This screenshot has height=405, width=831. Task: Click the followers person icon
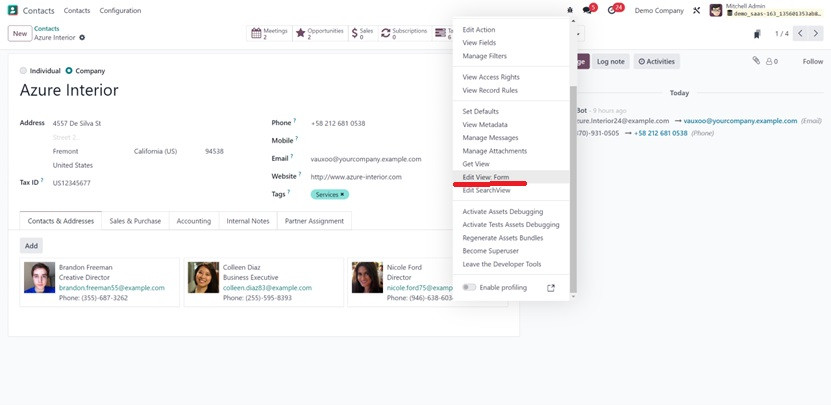tap(769, 61)
